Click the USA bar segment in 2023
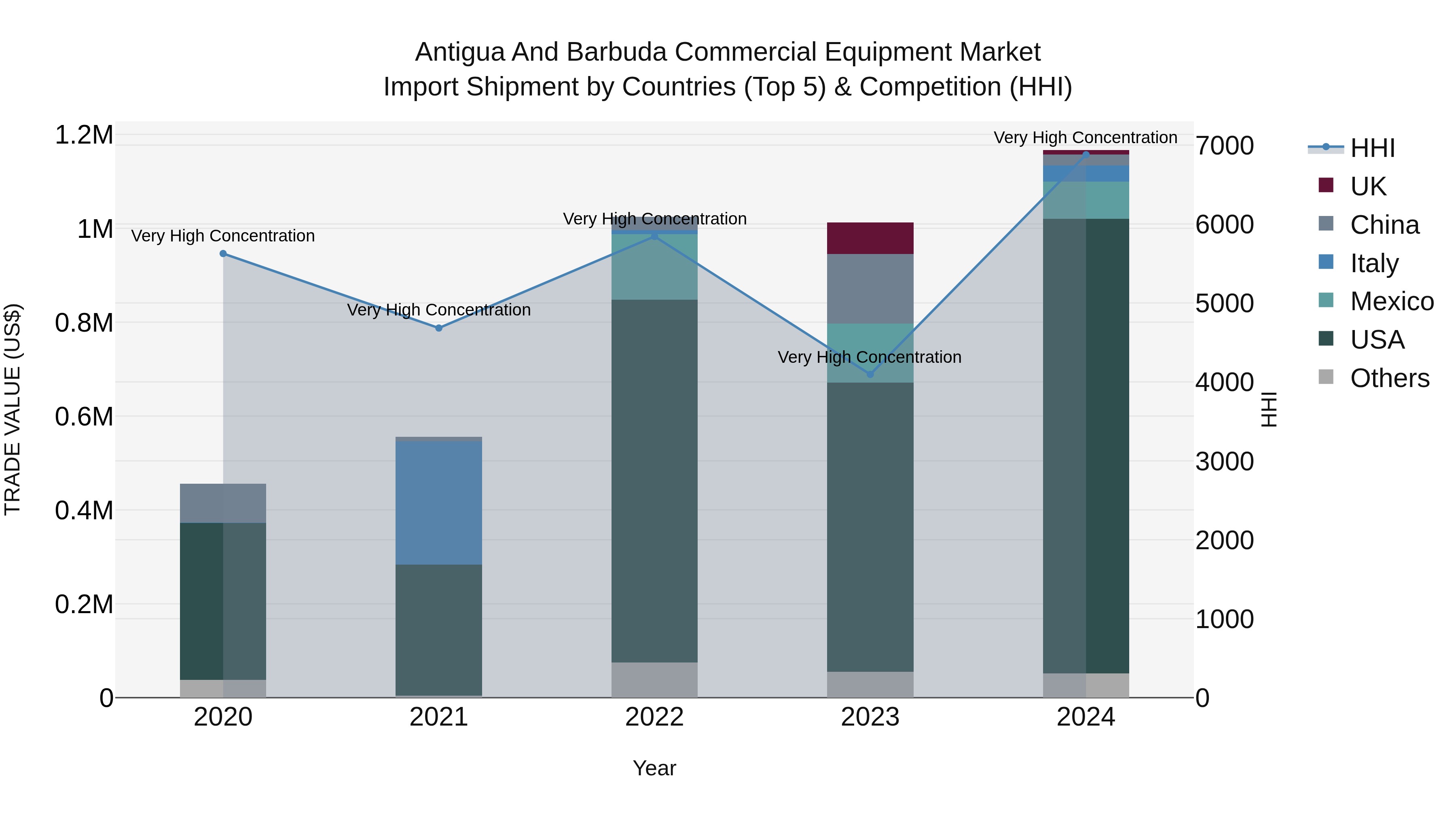The width and height of the screenshot is (1456, 819). tap(870, 527)
